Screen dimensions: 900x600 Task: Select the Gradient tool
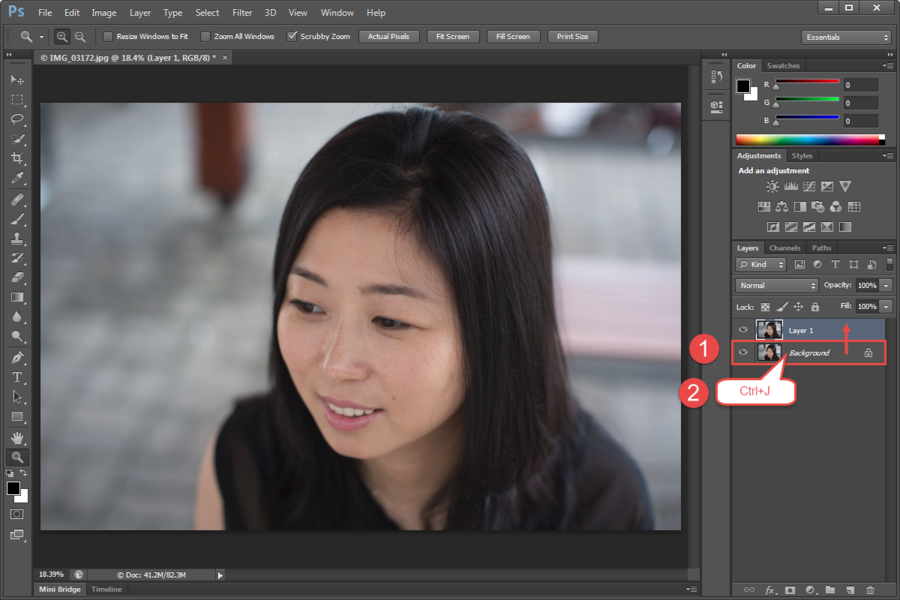pyautogui.click(x=17, y=297)
